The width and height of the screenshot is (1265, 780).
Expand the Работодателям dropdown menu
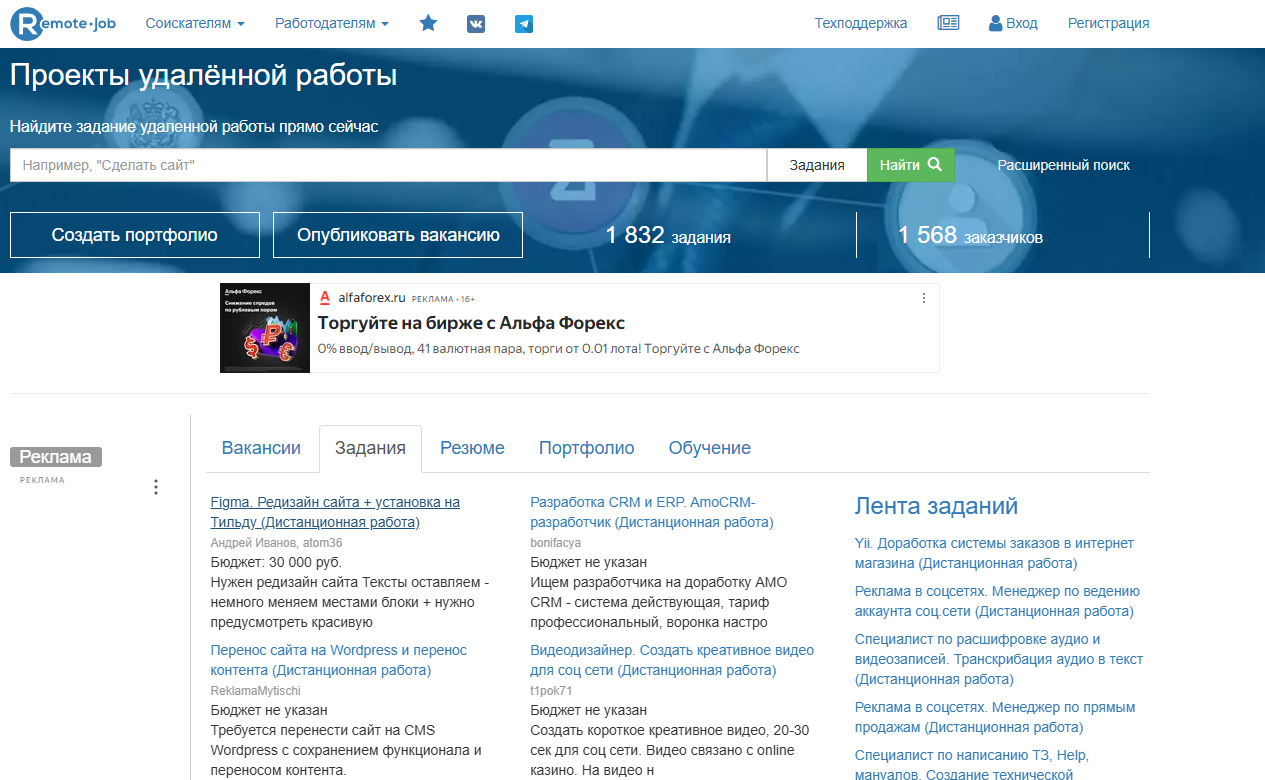point(332,23)
